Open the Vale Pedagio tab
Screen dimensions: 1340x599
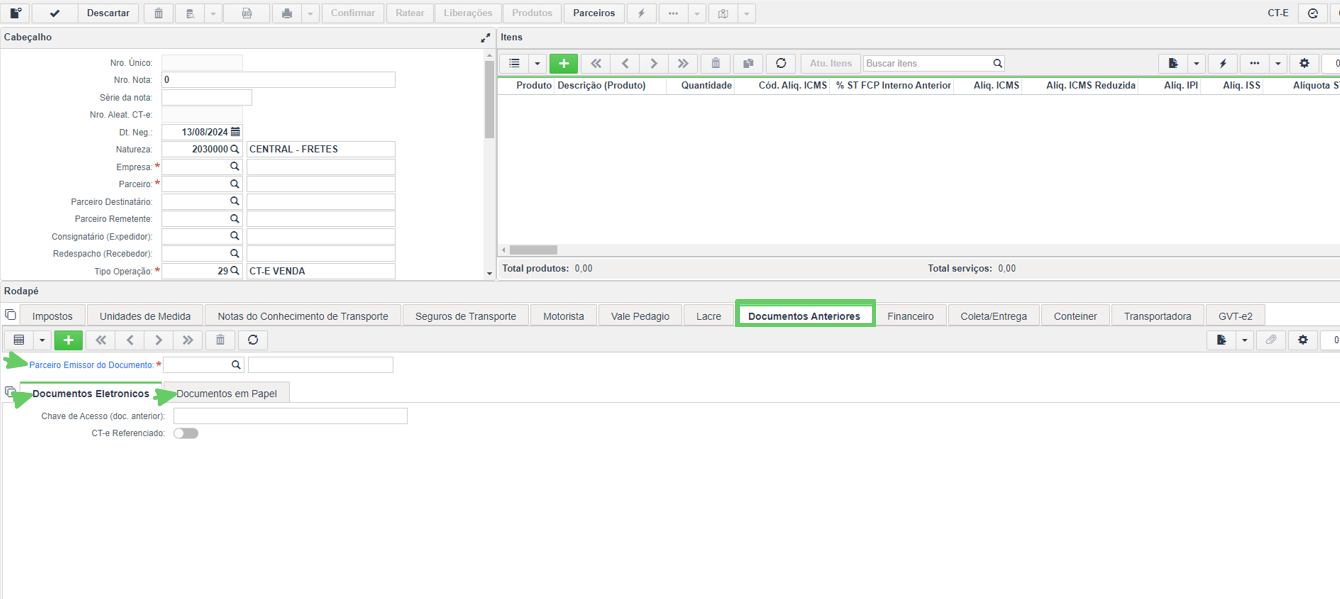point(640,316)
